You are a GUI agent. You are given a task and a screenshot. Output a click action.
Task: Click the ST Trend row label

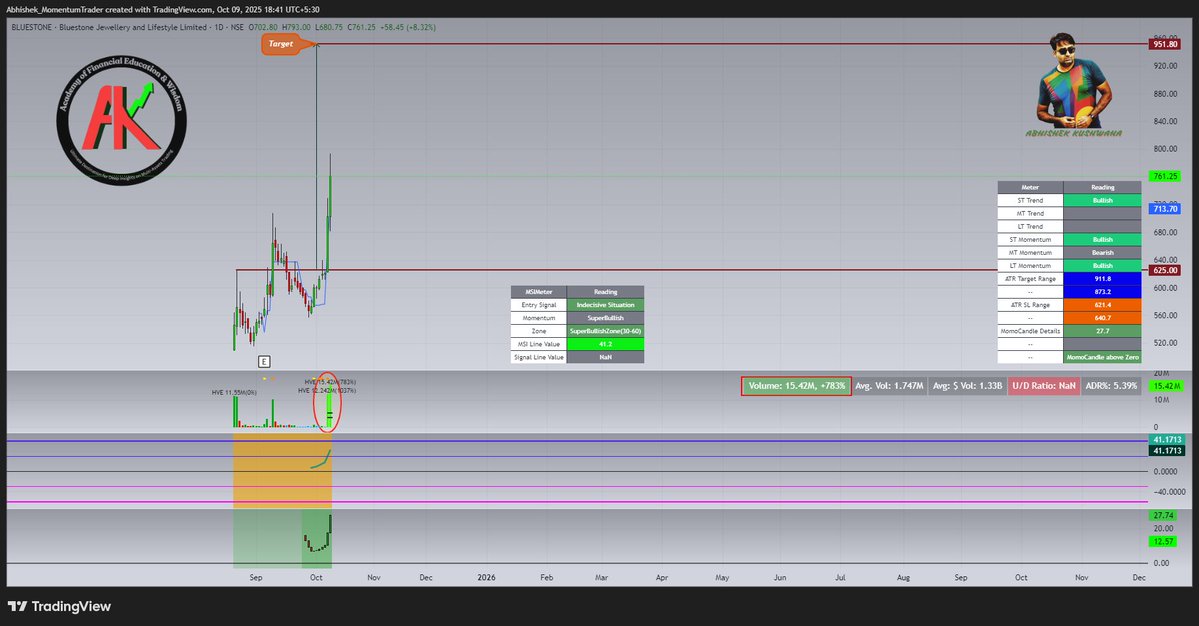tap(1030, 200)
